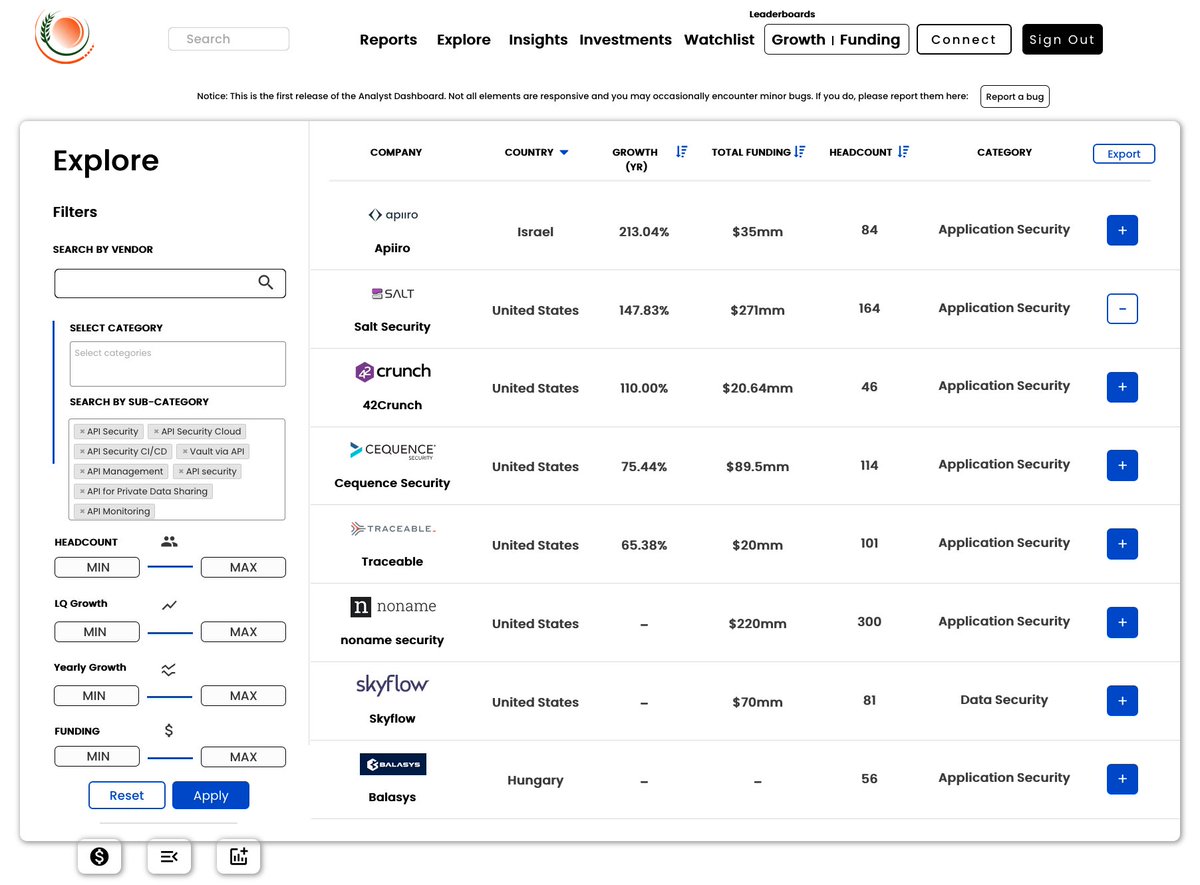Set LQ Growth MAX field
The width and height of the screenshot is (1200, 885).
pyautogui.click(x=243, y=632)
